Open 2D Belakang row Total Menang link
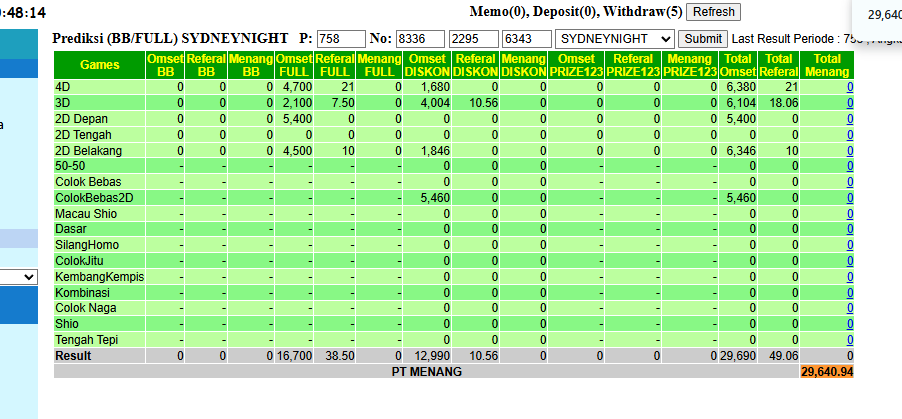The image size is (902, 419). point(850,151)
